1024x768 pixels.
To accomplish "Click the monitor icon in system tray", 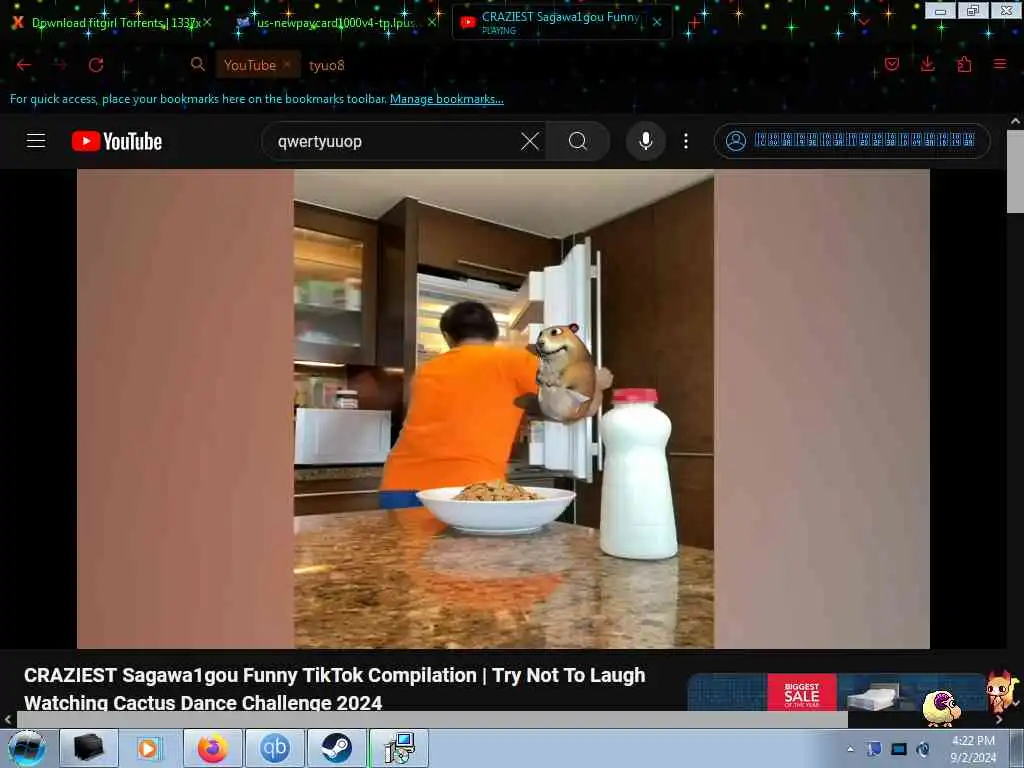I will point(899,749).
